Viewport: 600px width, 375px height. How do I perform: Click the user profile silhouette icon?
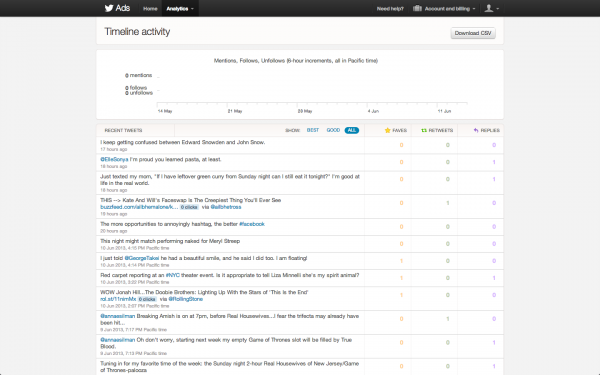point(488,8)
